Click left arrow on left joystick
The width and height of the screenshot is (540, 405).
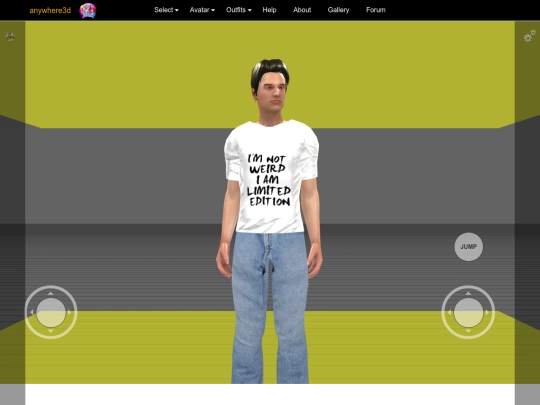click(x=32, y=312)
